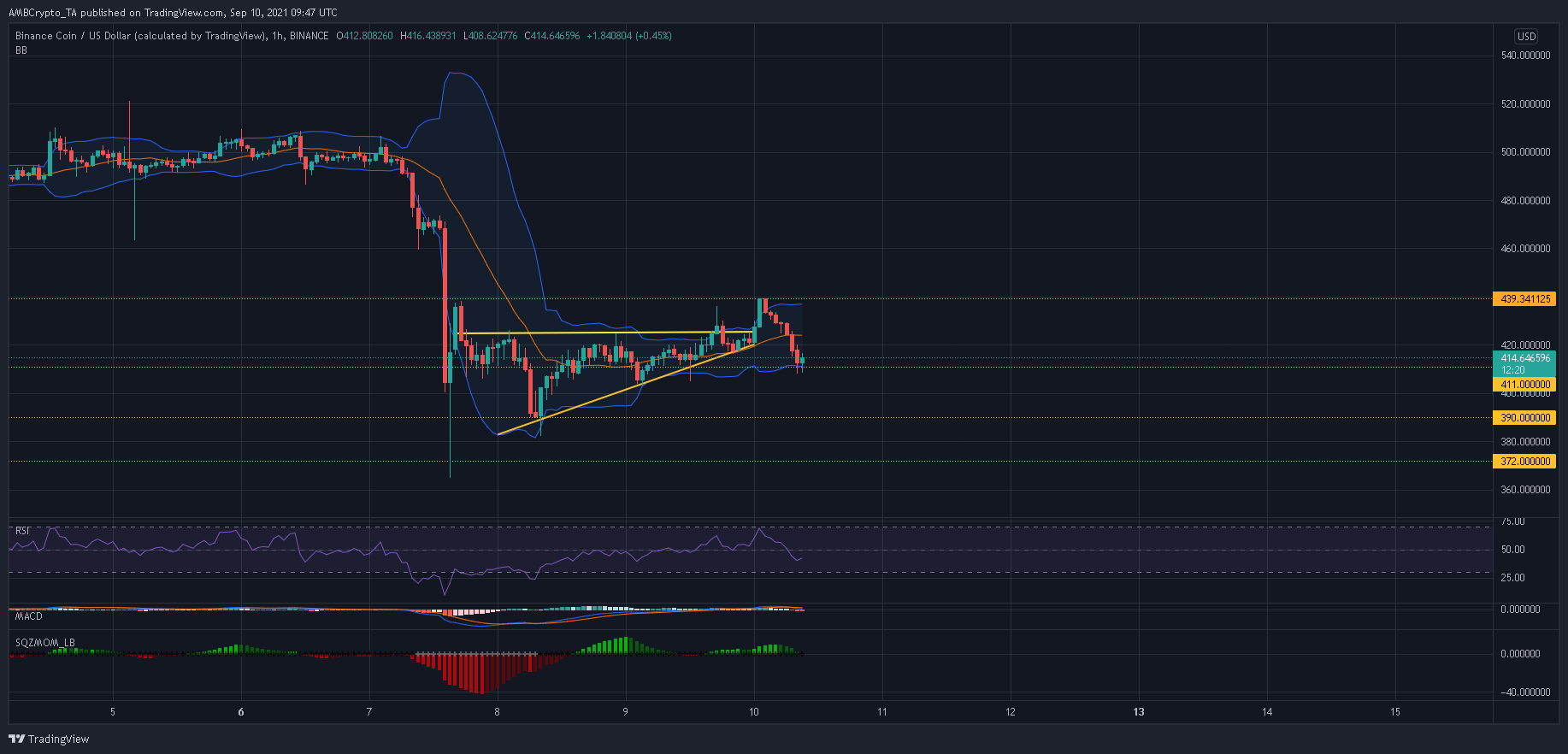Click the published-by header text

[x=173, y=13]
